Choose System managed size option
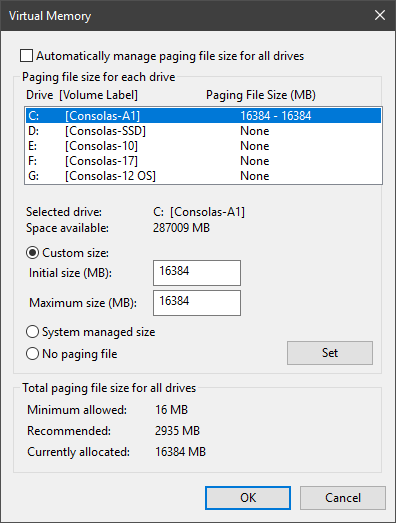 [32, 332]
